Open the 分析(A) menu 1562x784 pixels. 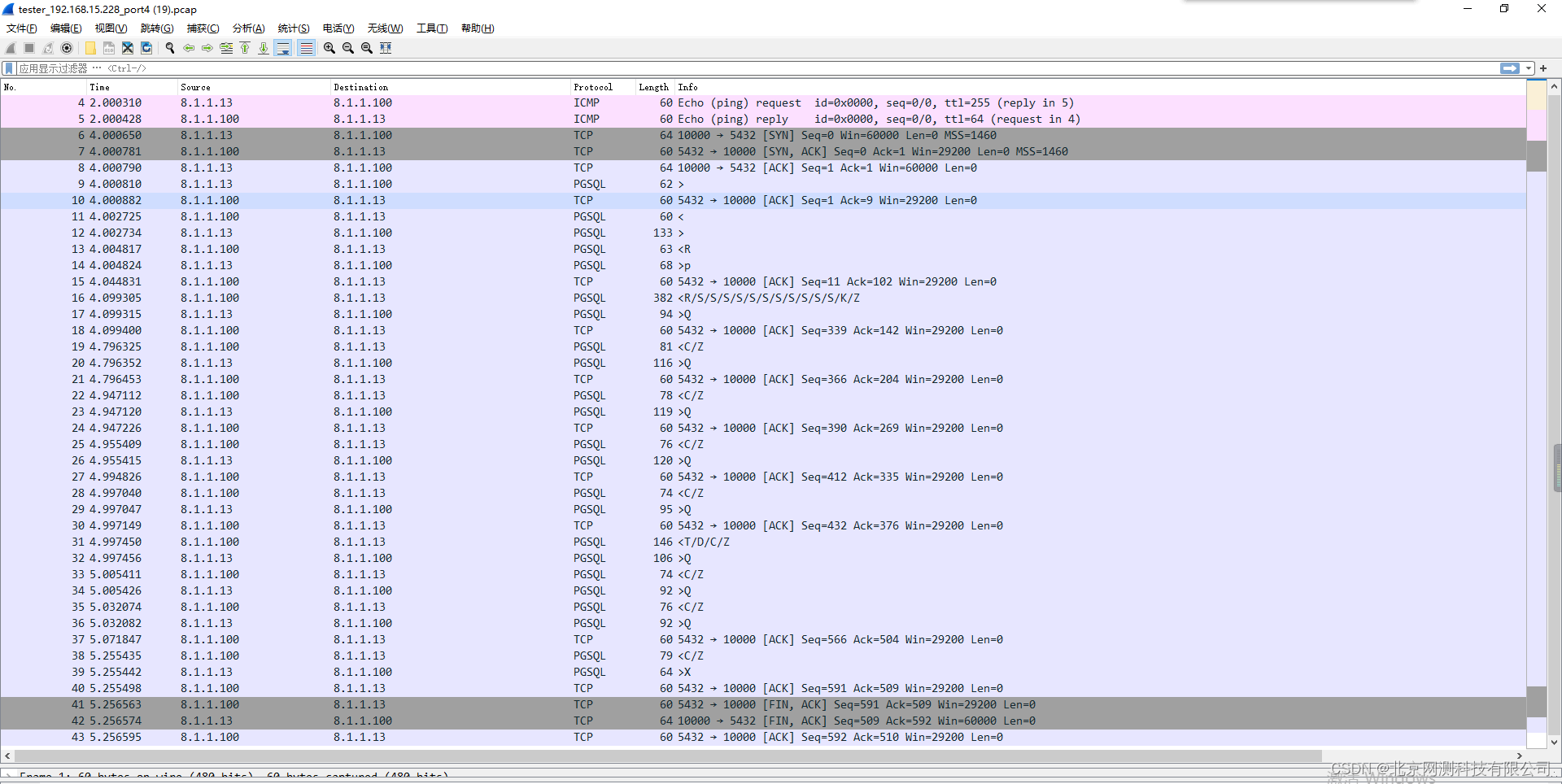tap(249, 28)
